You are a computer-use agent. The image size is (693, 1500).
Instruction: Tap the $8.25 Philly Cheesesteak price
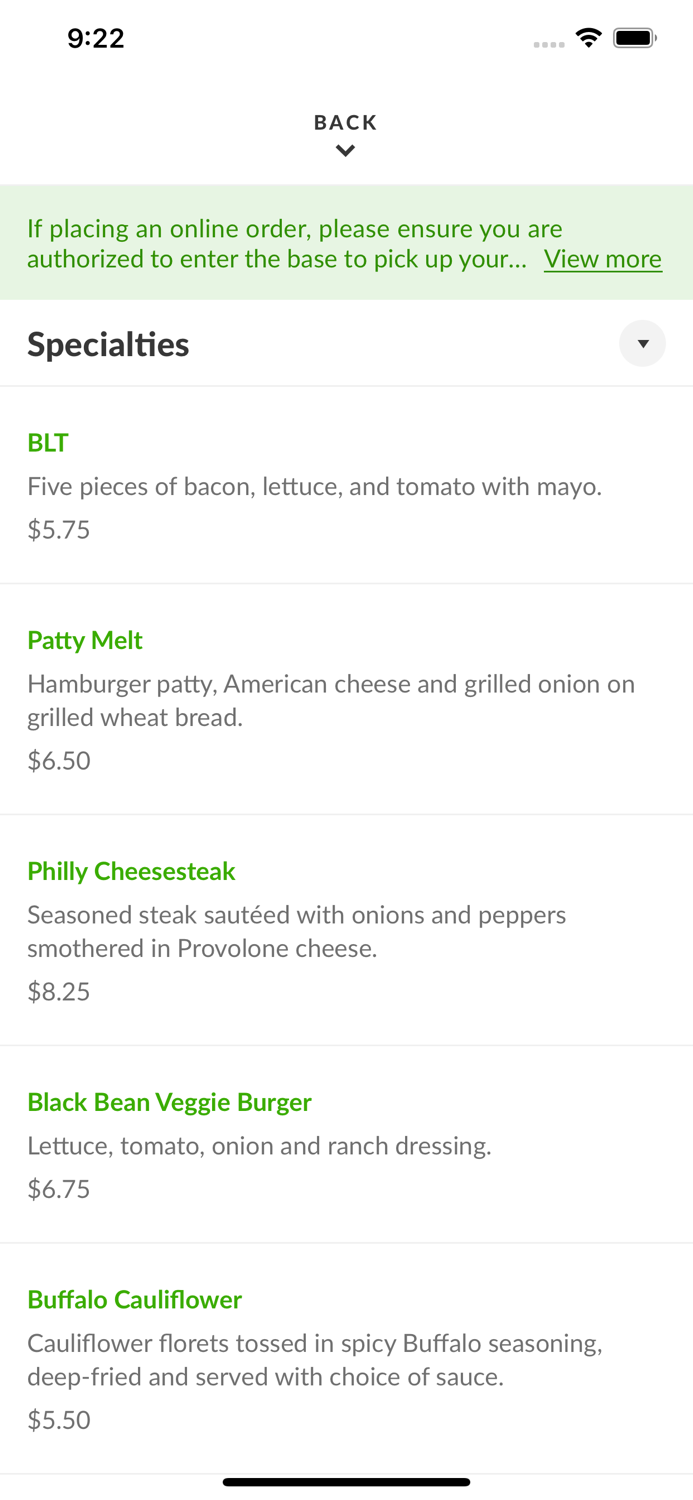tap(58, 991)
